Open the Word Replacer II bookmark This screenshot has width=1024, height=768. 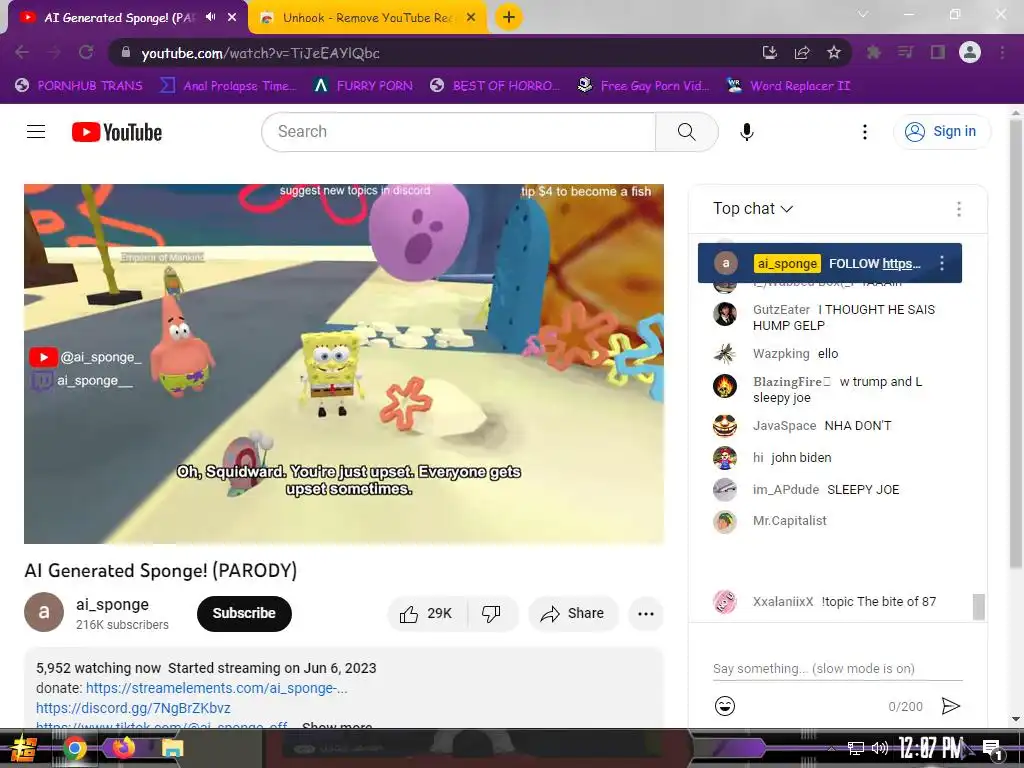click(789, 86)
